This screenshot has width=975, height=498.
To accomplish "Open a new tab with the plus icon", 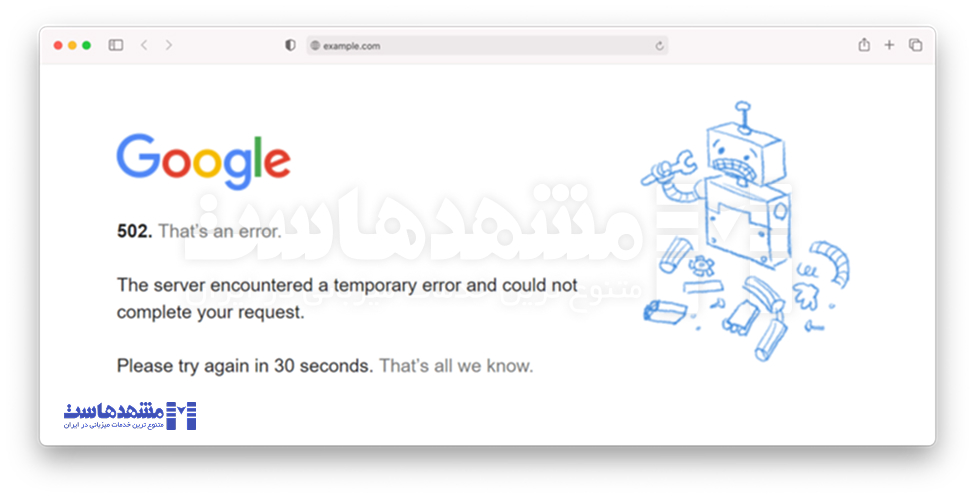I will pyautogui.click(x=889, y=45).
